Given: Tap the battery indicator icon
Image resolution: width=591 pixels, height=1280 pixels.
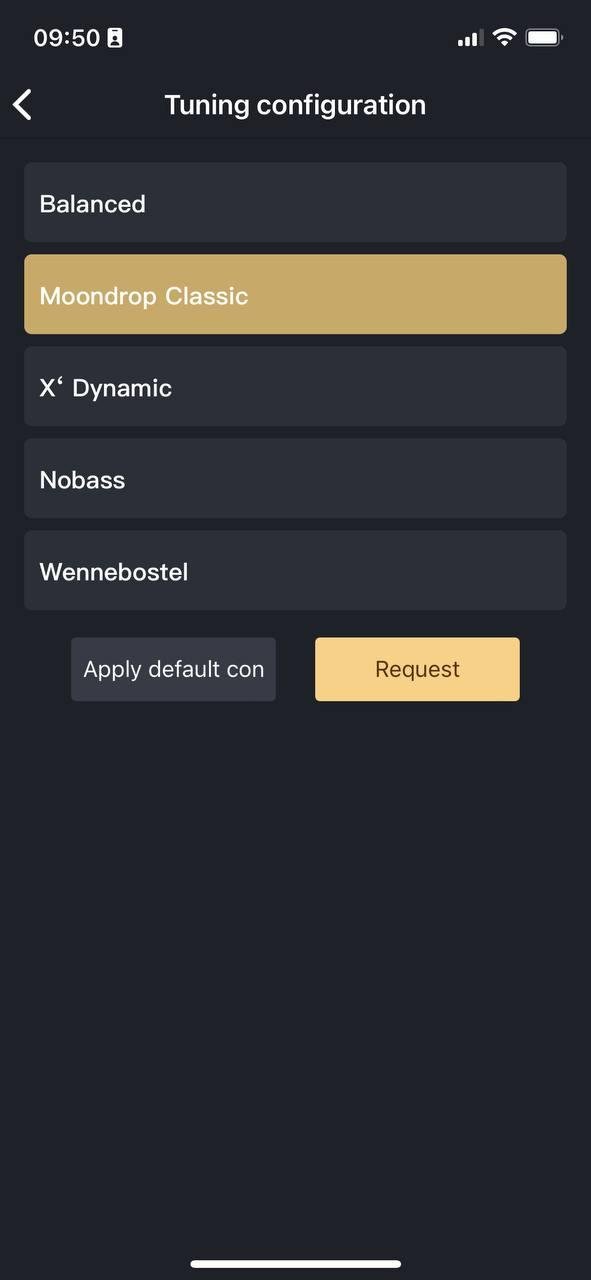Looking at the screenshot, I should 544,38.
